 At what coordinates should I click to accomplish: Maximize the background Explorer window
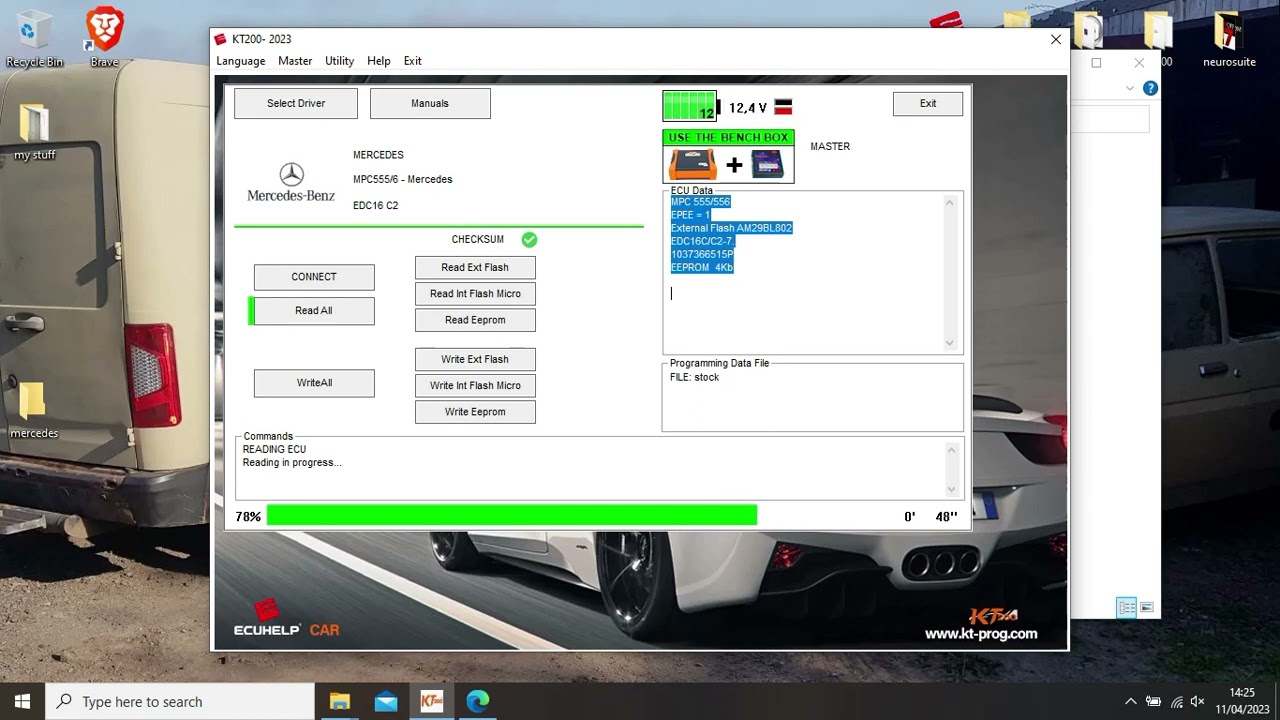pos(1096,62)
